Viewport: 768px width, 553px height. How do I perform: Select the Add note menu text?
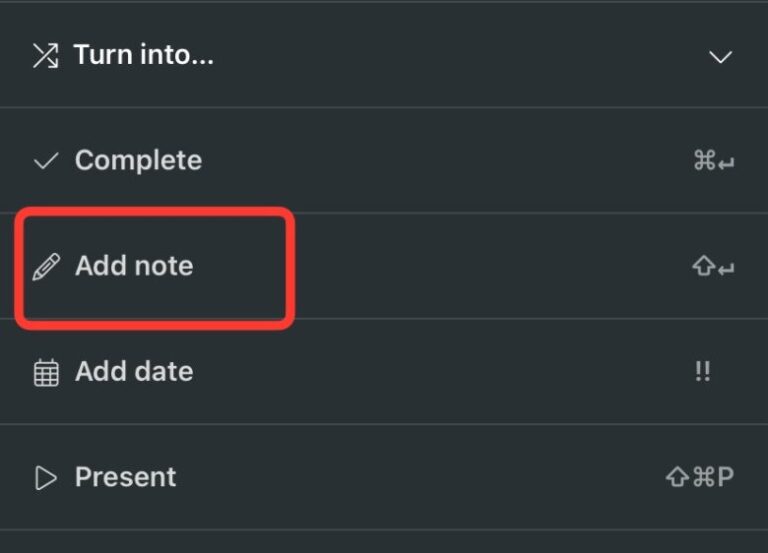tap(134, 266)
